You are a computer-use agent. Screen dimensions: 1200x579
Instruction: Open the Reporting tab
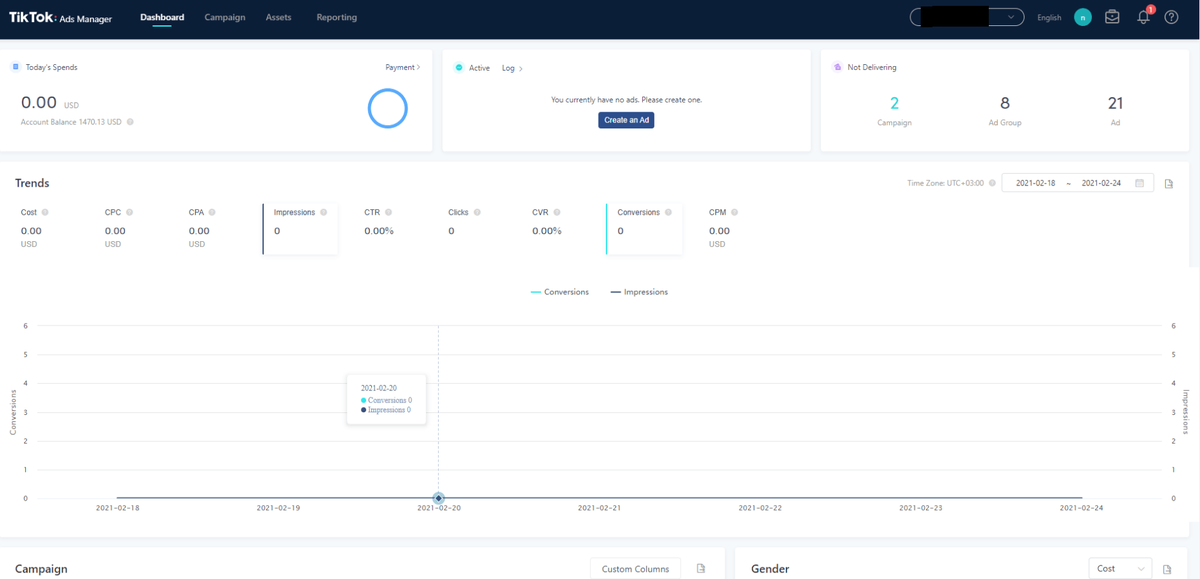336,17
